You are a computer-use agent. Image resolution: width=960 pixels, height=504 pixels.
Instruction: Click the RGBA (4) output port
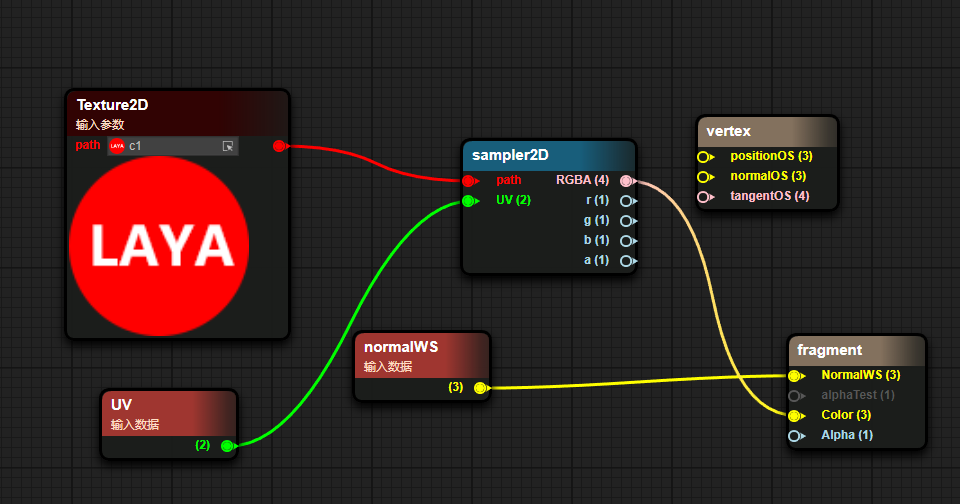626,181
